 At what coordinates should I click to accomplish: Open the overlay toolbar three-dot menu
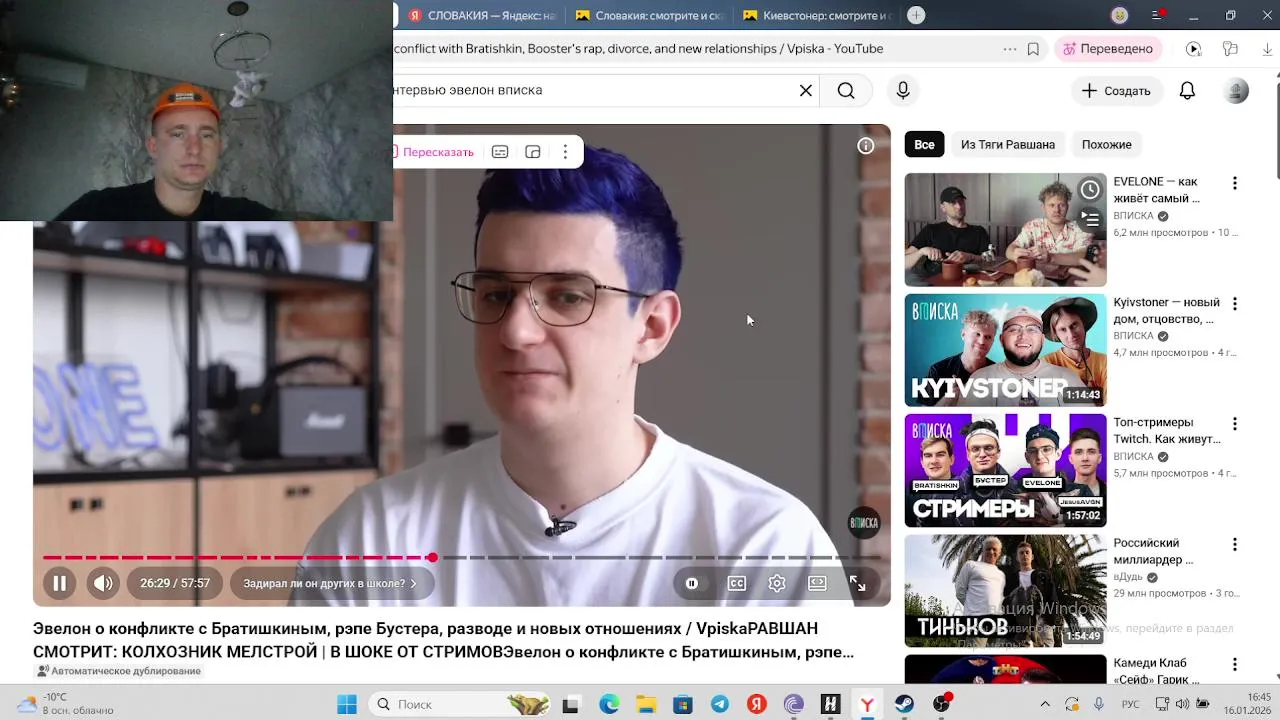point(565,152)
